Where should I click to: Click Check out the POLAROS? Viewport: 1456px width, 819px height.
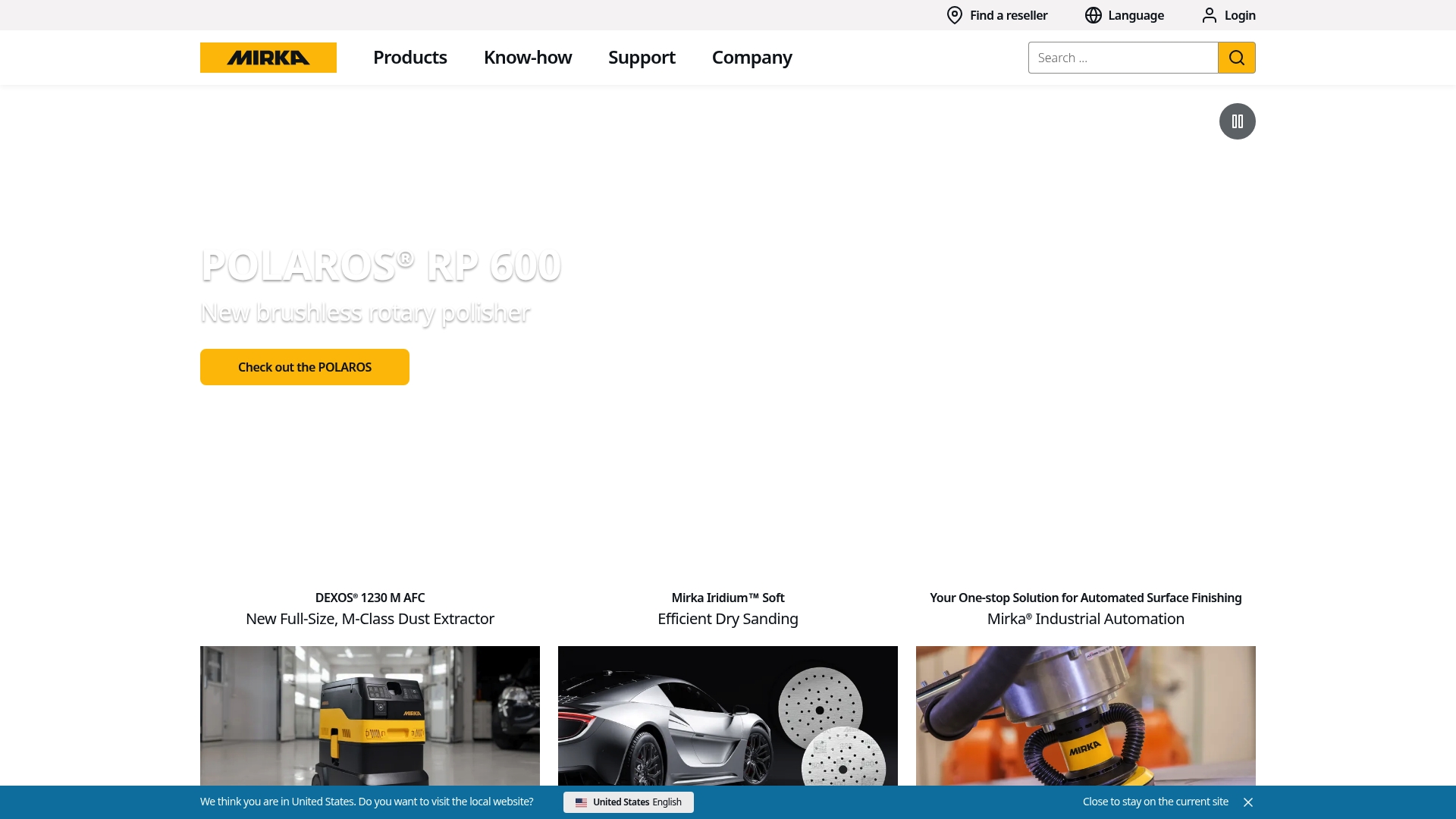pos(304,366)
